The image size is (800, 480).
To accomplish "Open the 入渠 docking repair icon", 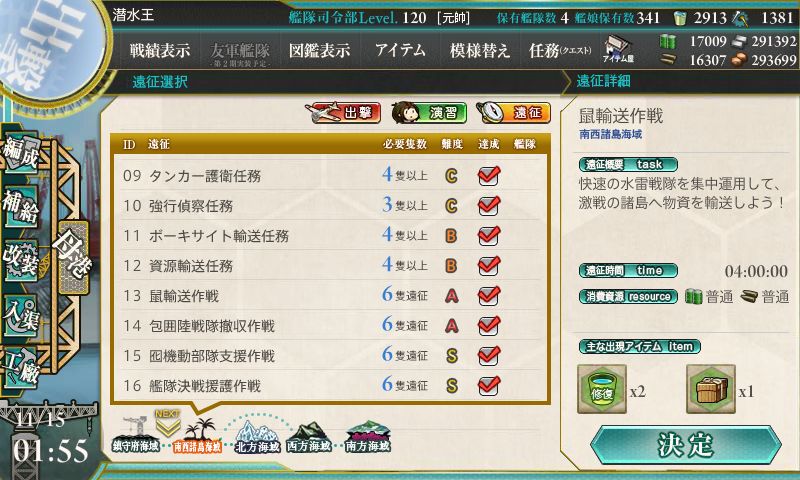I will coord(21,314).
